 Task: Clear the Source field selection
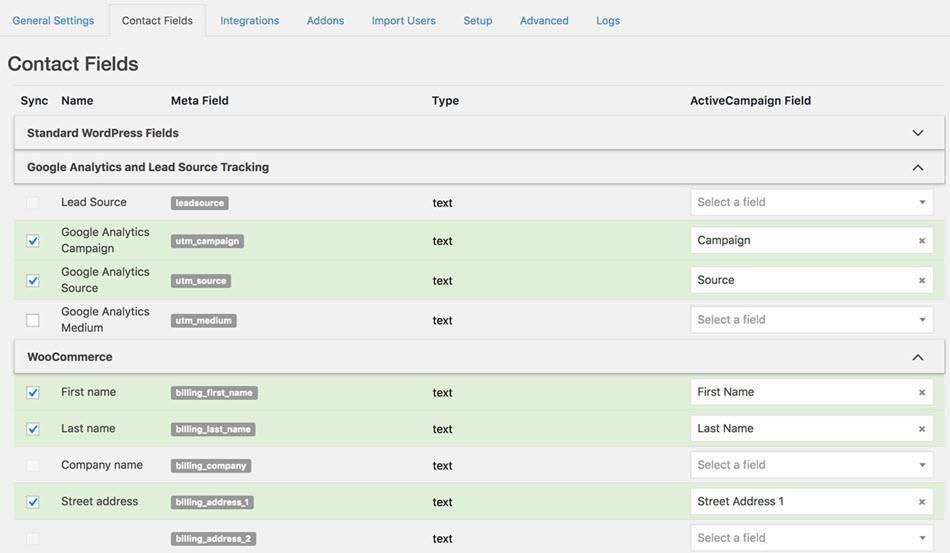click(x=922, y=280)
